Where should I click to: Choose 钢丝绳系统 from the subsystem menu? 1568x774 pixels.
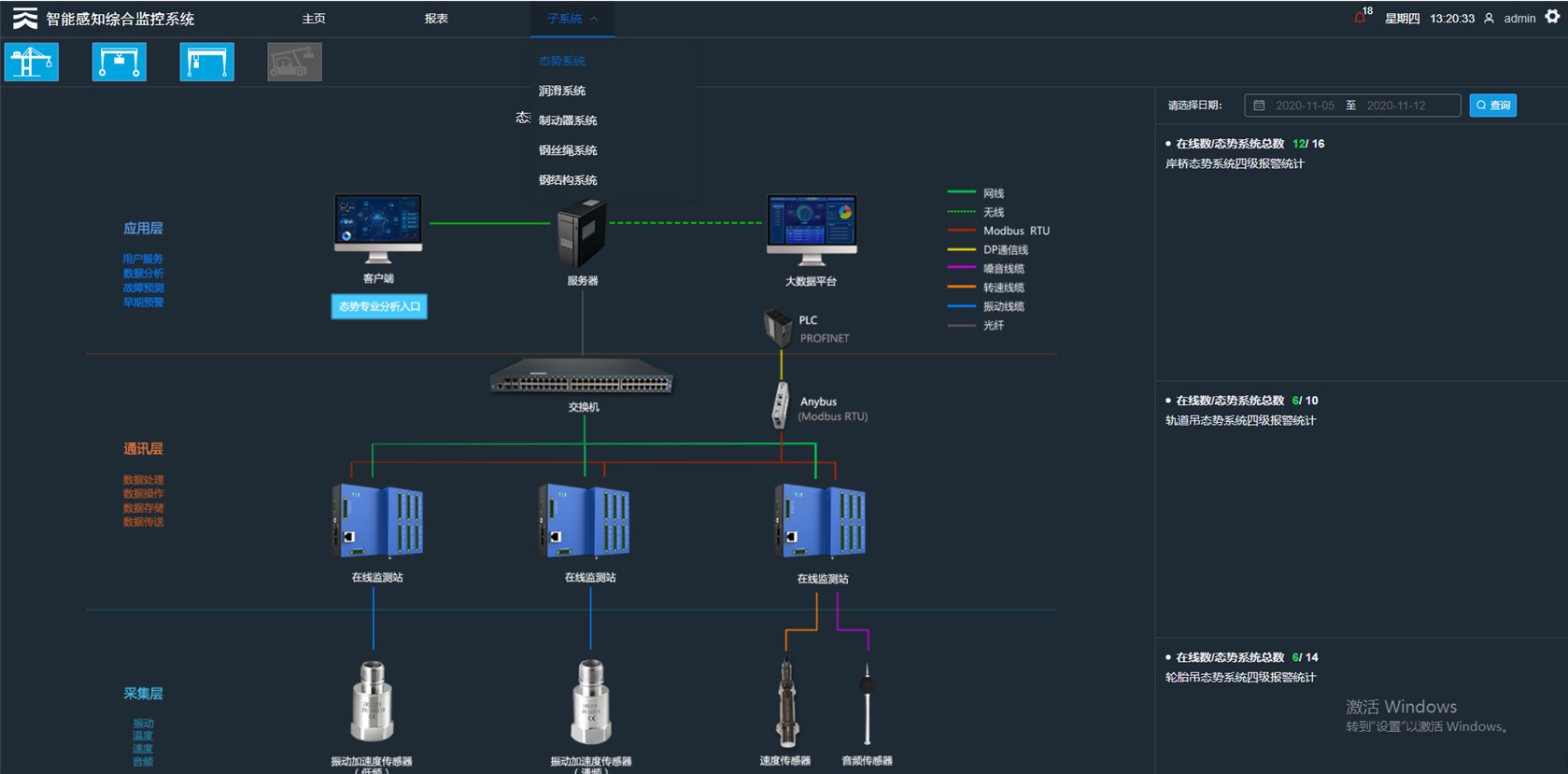pos(568,150)
